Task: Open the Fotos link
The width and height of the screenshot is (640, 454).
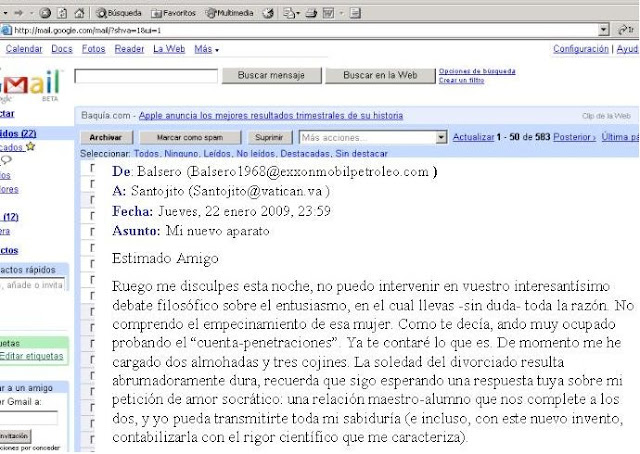Action: (x=93, y=49)
